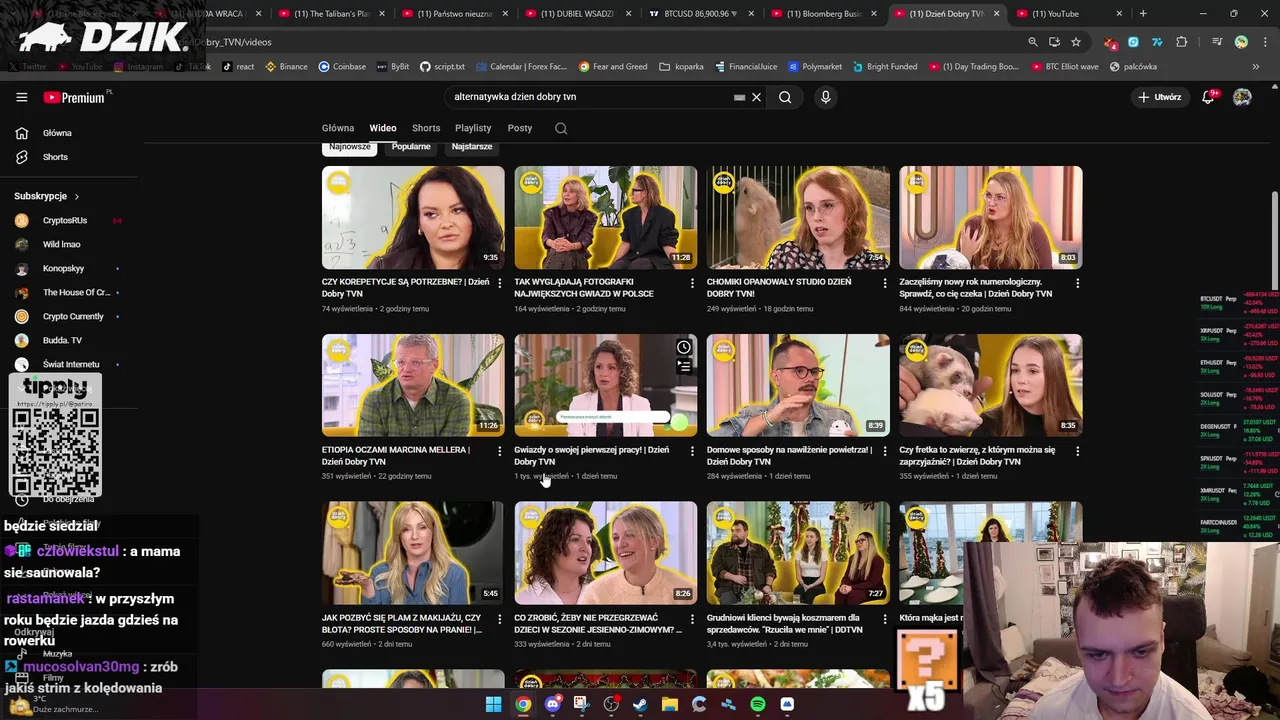Viewport: 1280px width, 720px height.
Task: Play the CHOMIKI OPANOWAŁY STUDIO thumbnail
Action: [x=798, y=217]
